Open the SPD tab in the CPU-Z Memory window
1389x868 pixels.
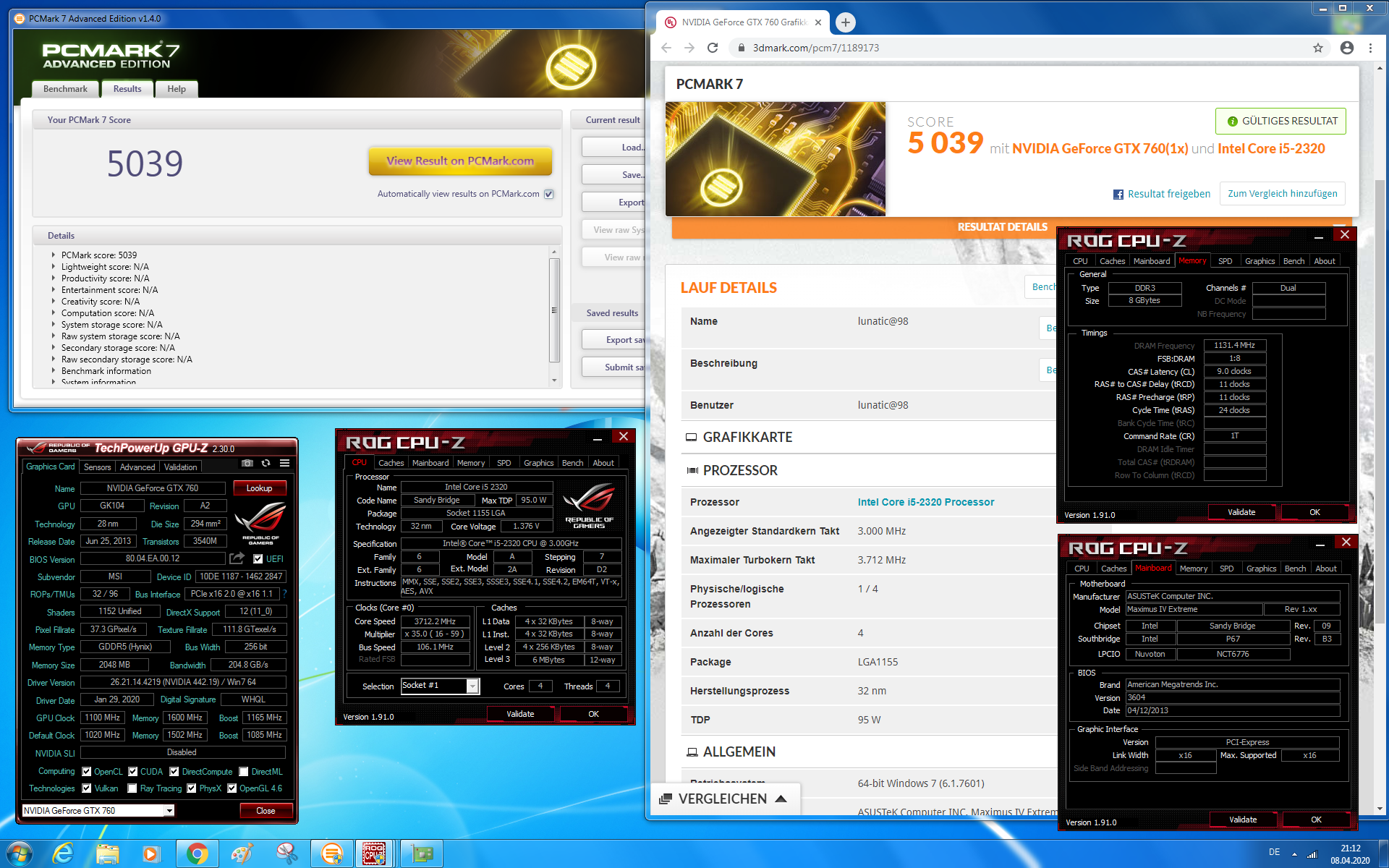click(x=1225, y=261)
